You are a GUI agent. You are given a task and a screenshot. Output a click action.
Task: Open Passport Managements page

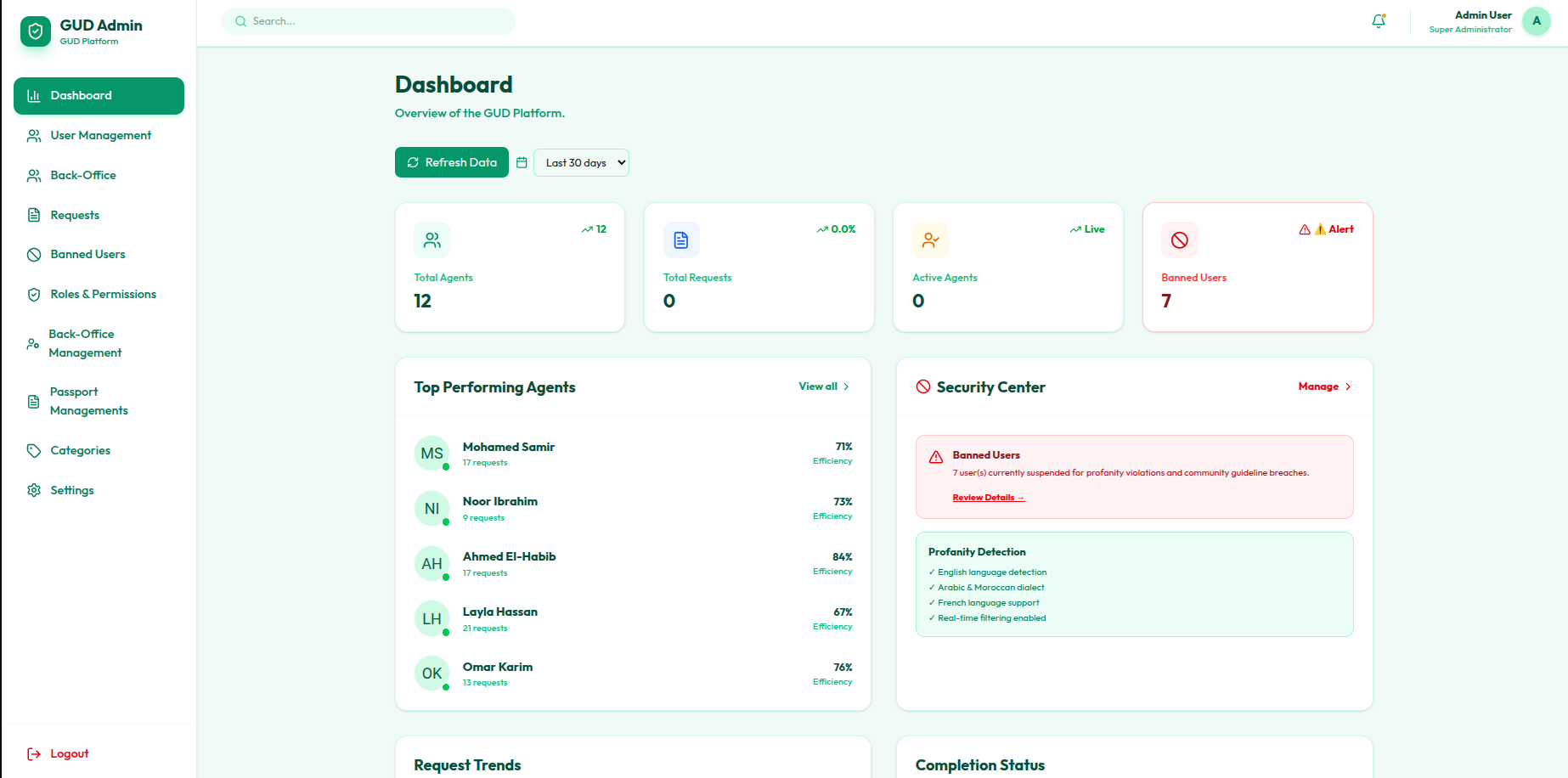tap(99, 402)
